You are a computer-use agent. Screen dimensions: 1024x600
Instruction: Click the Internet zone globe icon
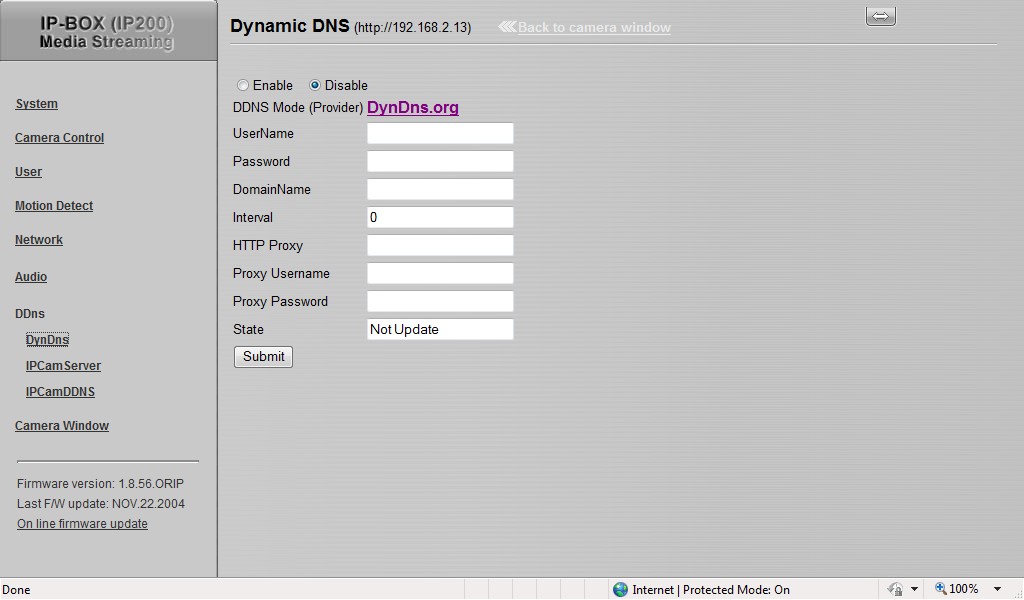coord(620,590)
